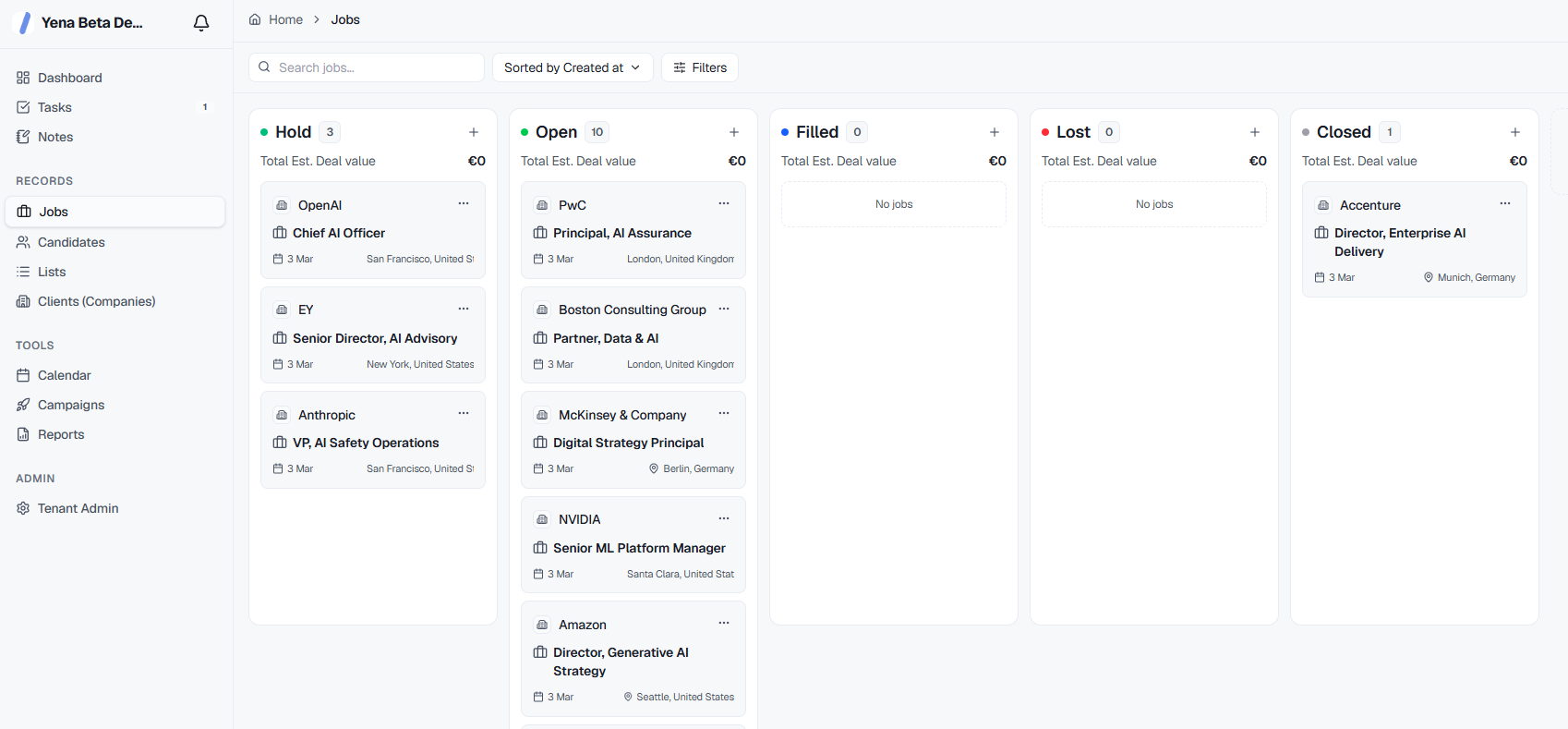Add a job to Hold column

474,132
